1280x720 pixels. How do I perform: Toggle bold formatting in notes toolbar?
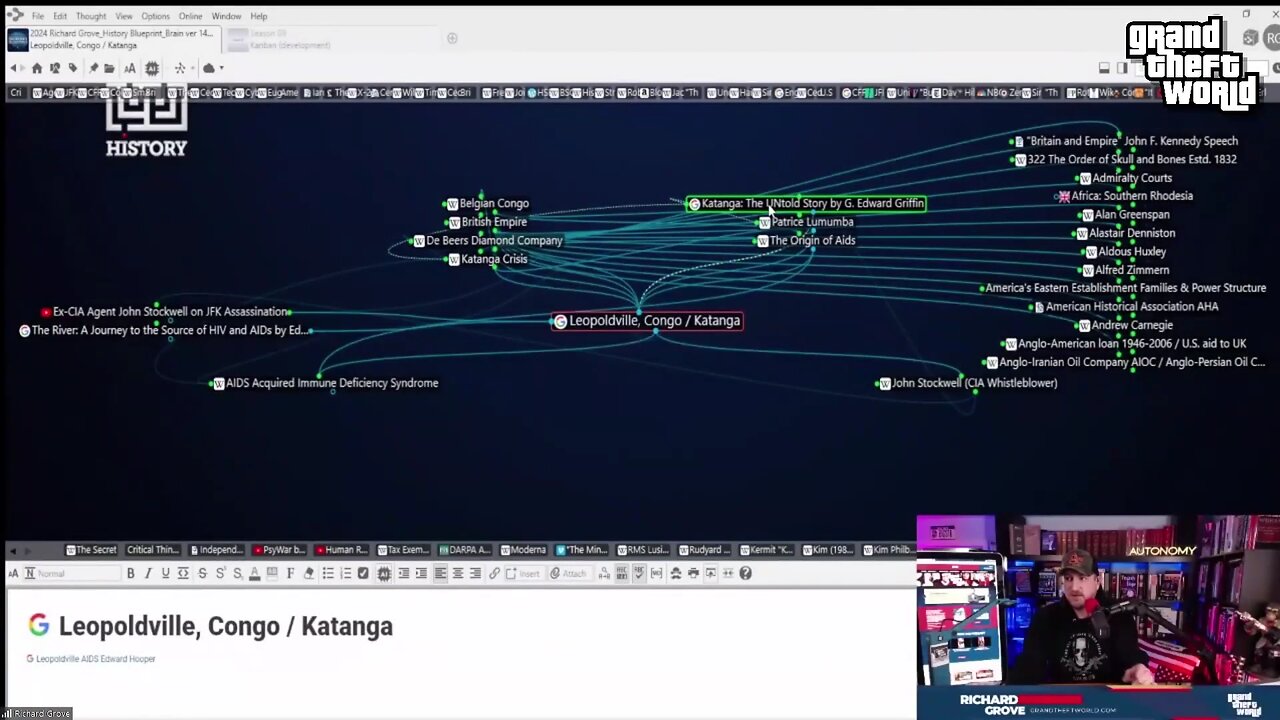(x=131, y=573)
